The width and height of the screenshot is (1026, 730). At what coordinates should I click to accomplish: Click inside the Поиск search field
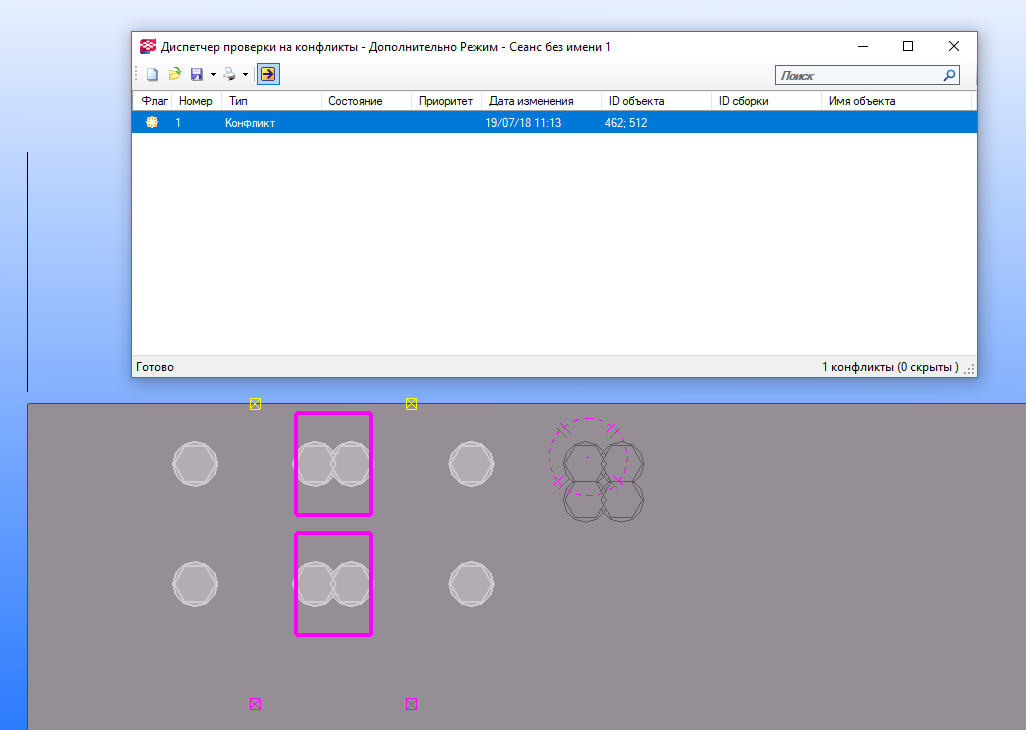[858, 75]
